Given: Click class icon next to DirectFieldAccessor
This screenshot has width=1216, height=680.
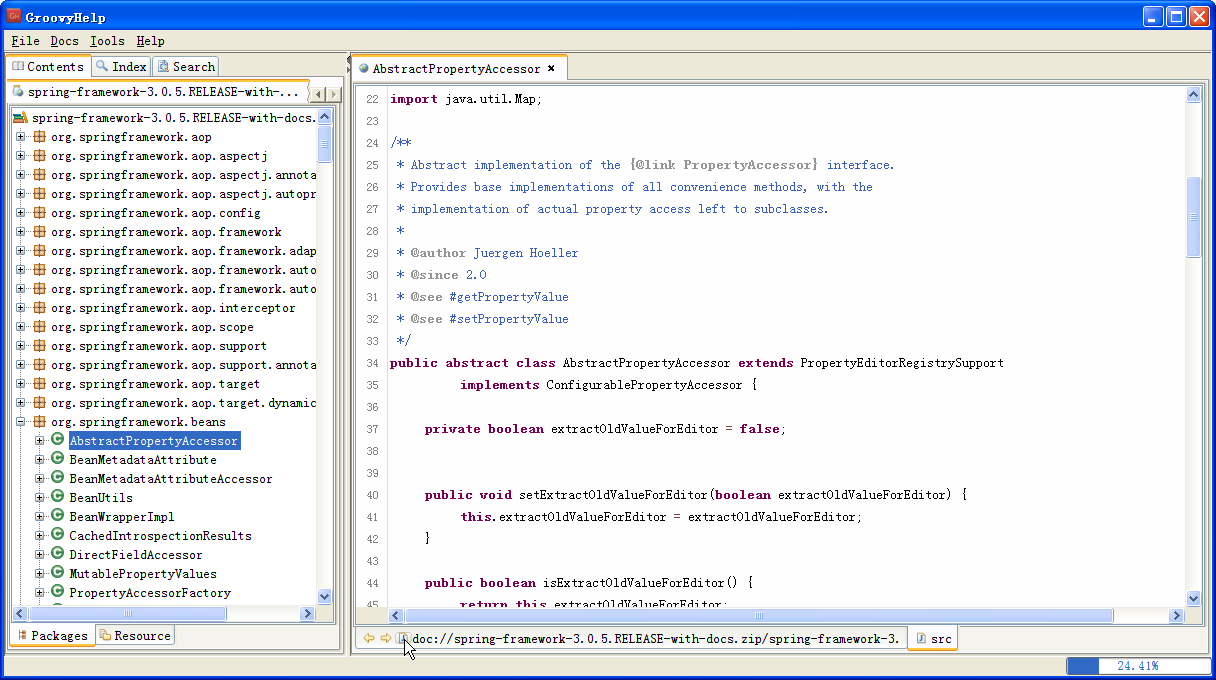Looking at the screenshot, I should coord(58,555).
